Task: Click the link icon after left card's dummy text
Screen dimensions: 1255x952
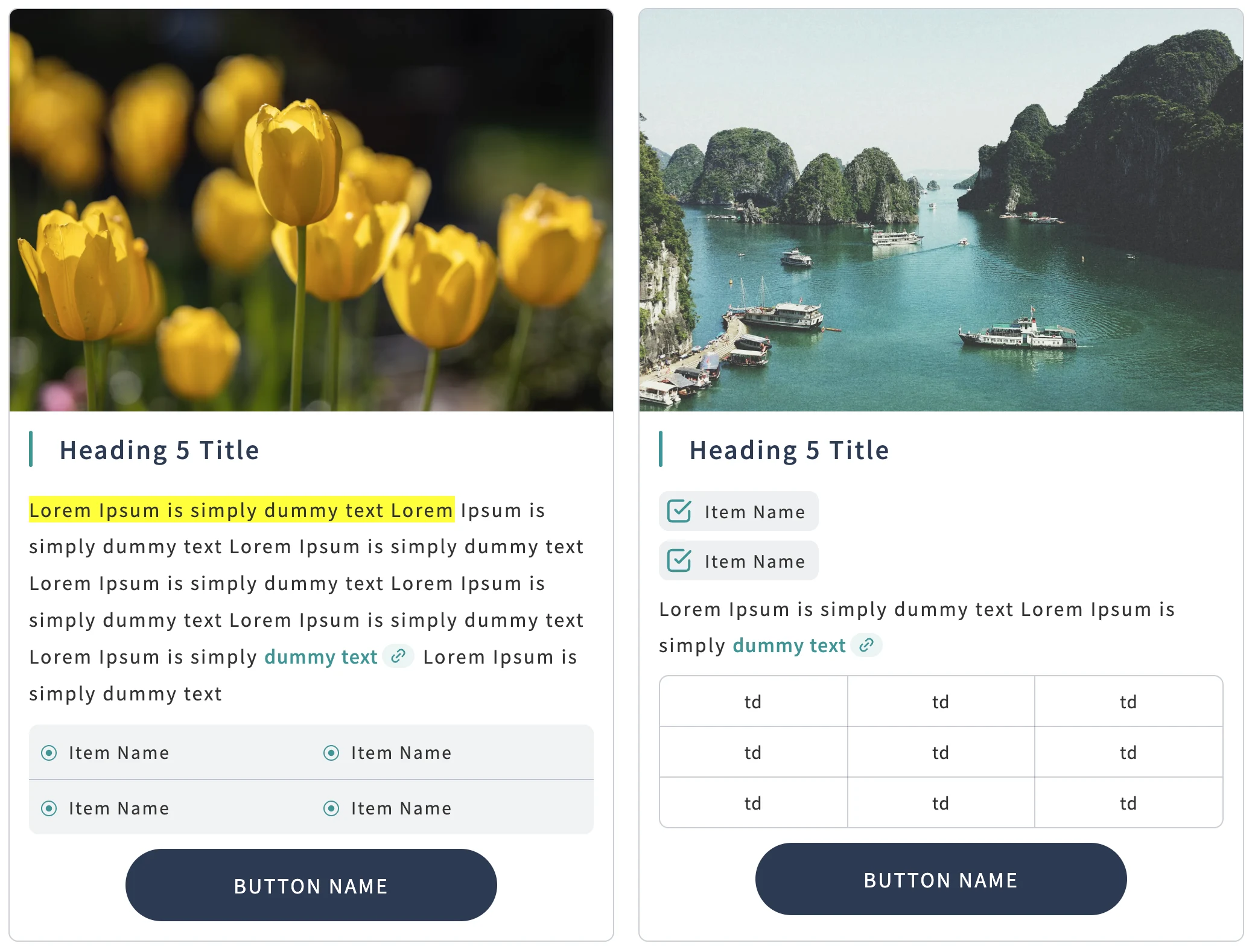Action: pos(398,656)
